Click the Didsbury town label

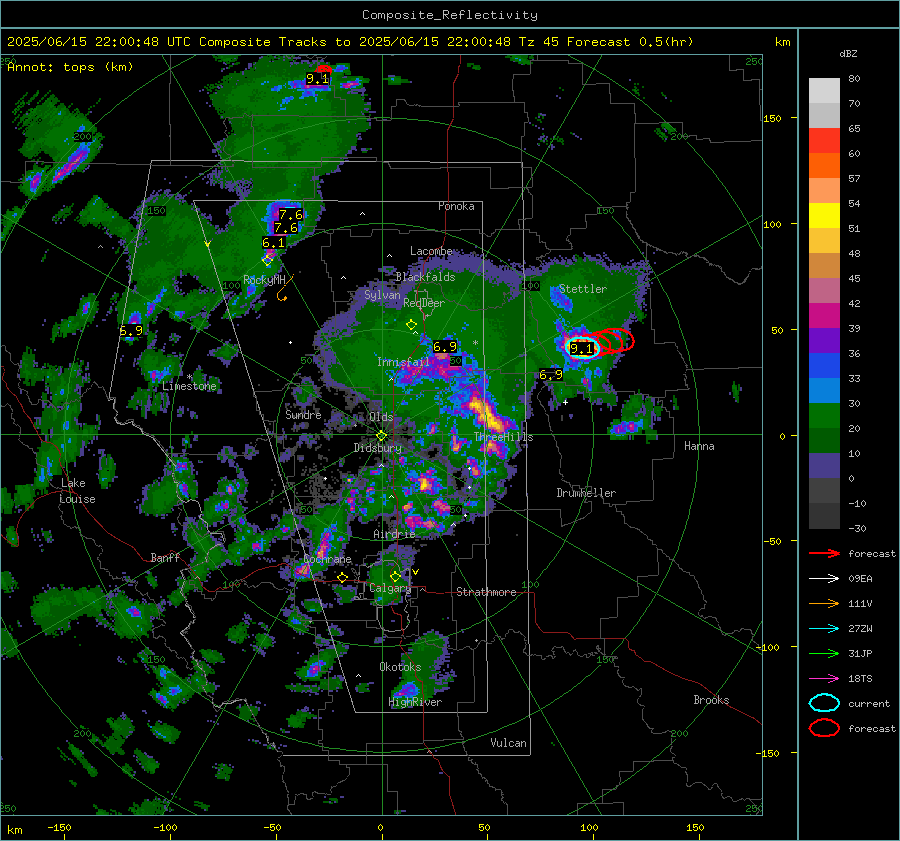coord(378,448)
